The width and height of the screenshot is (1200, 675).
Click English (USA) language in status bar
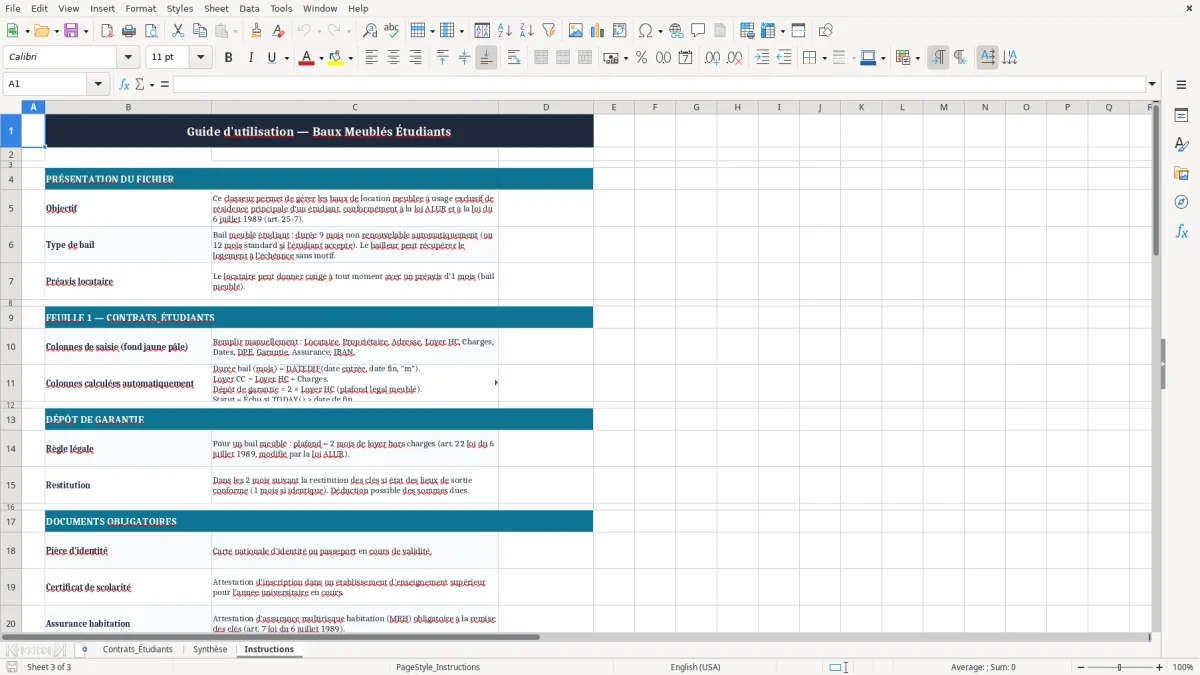(x=695, y=667)
